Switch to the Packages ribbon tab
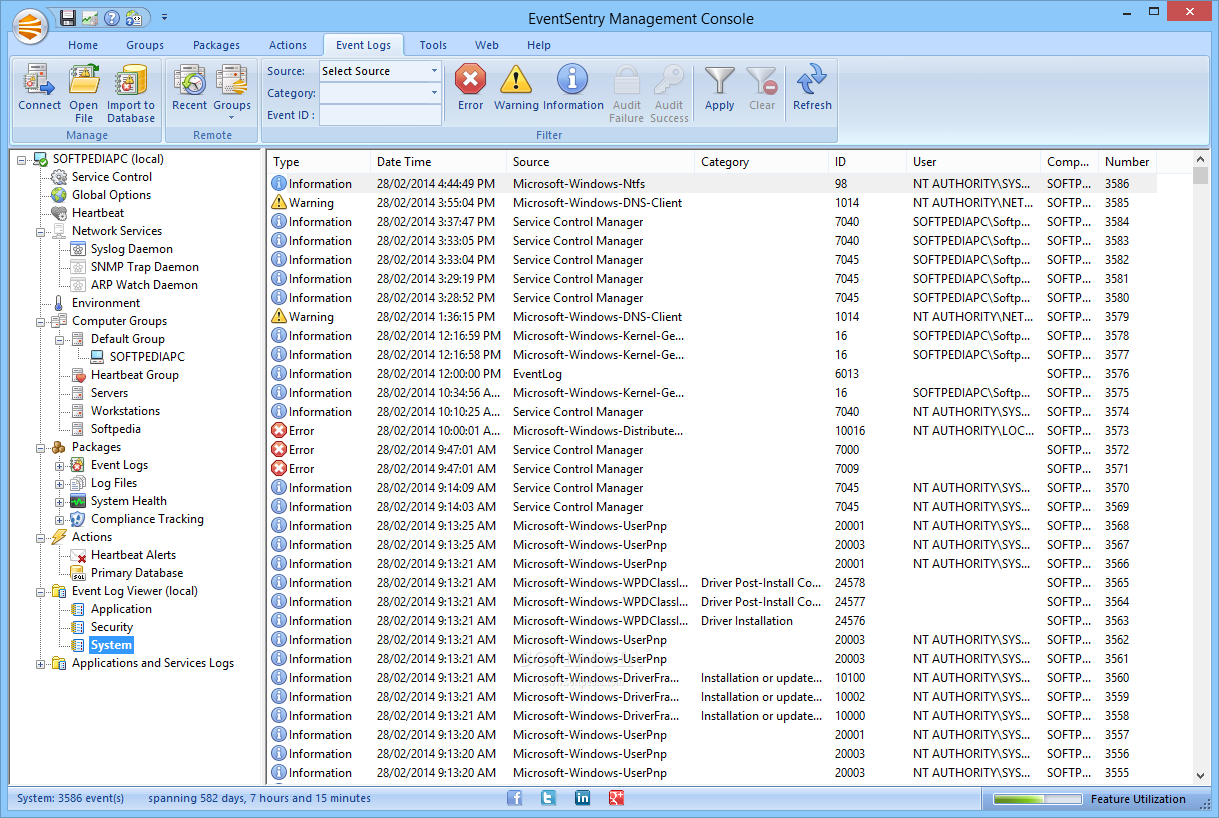The height and width of the screenshot is (818, 1219). pyautogui.click(x=216, y=45)
